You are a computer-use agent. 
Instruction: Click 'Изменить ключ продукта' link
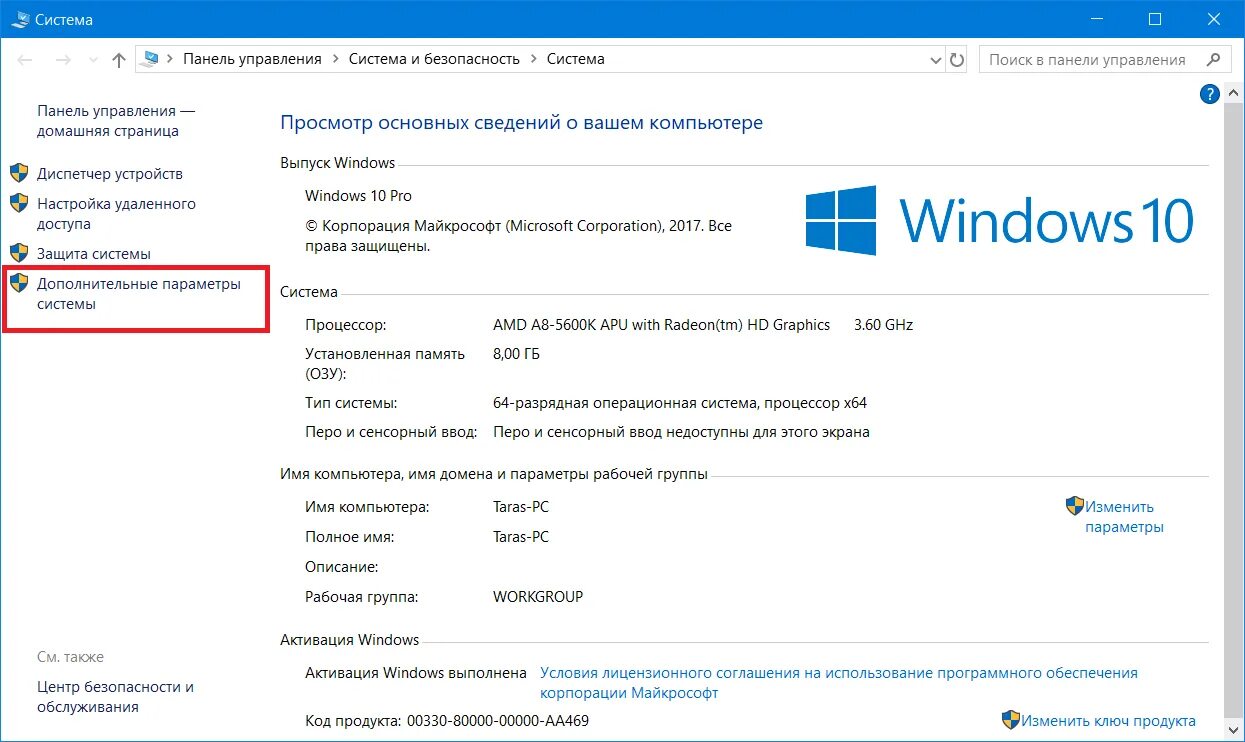tap(1108, 720)
